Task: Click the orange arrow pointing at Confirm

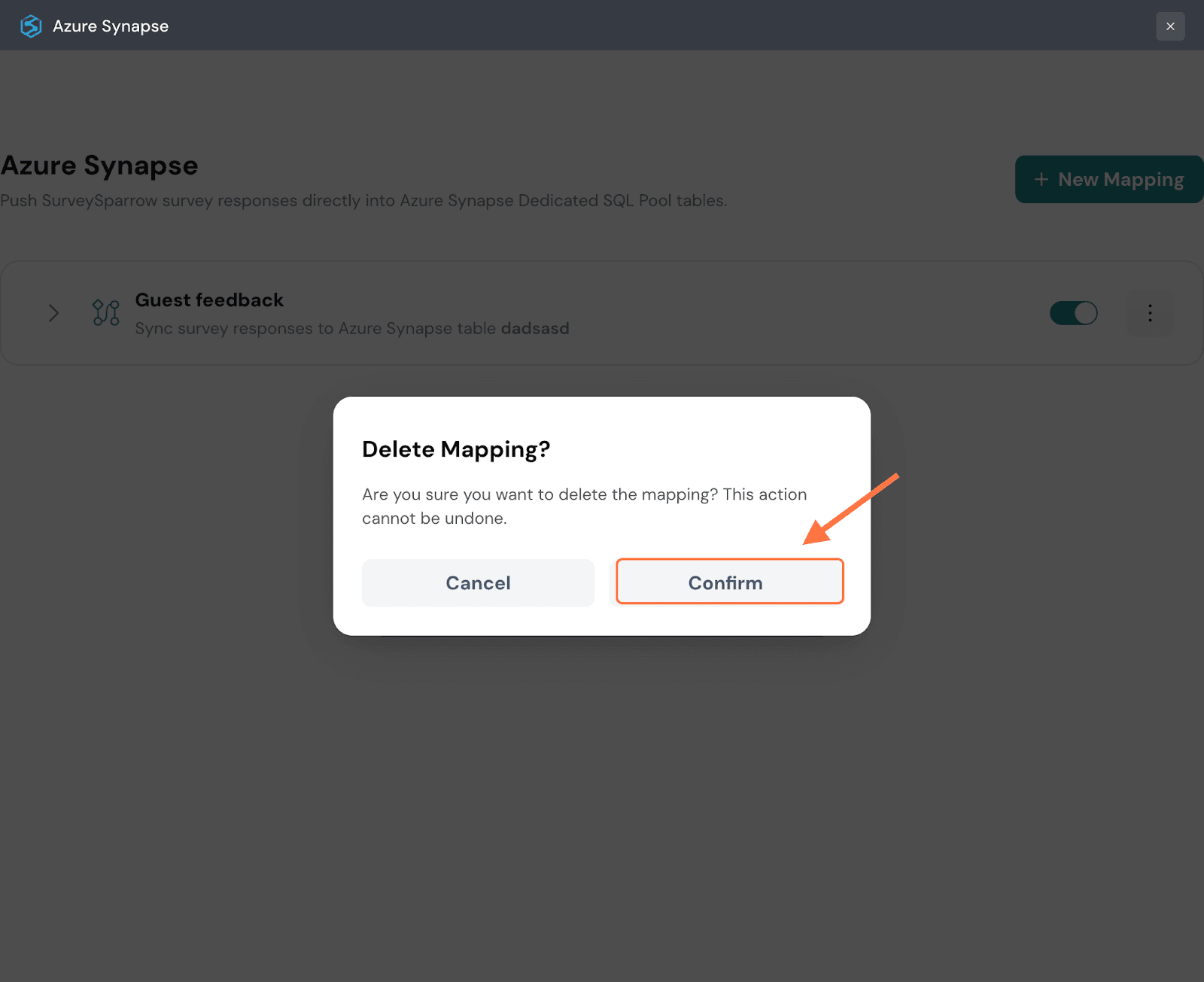Action: pos(850,509)
